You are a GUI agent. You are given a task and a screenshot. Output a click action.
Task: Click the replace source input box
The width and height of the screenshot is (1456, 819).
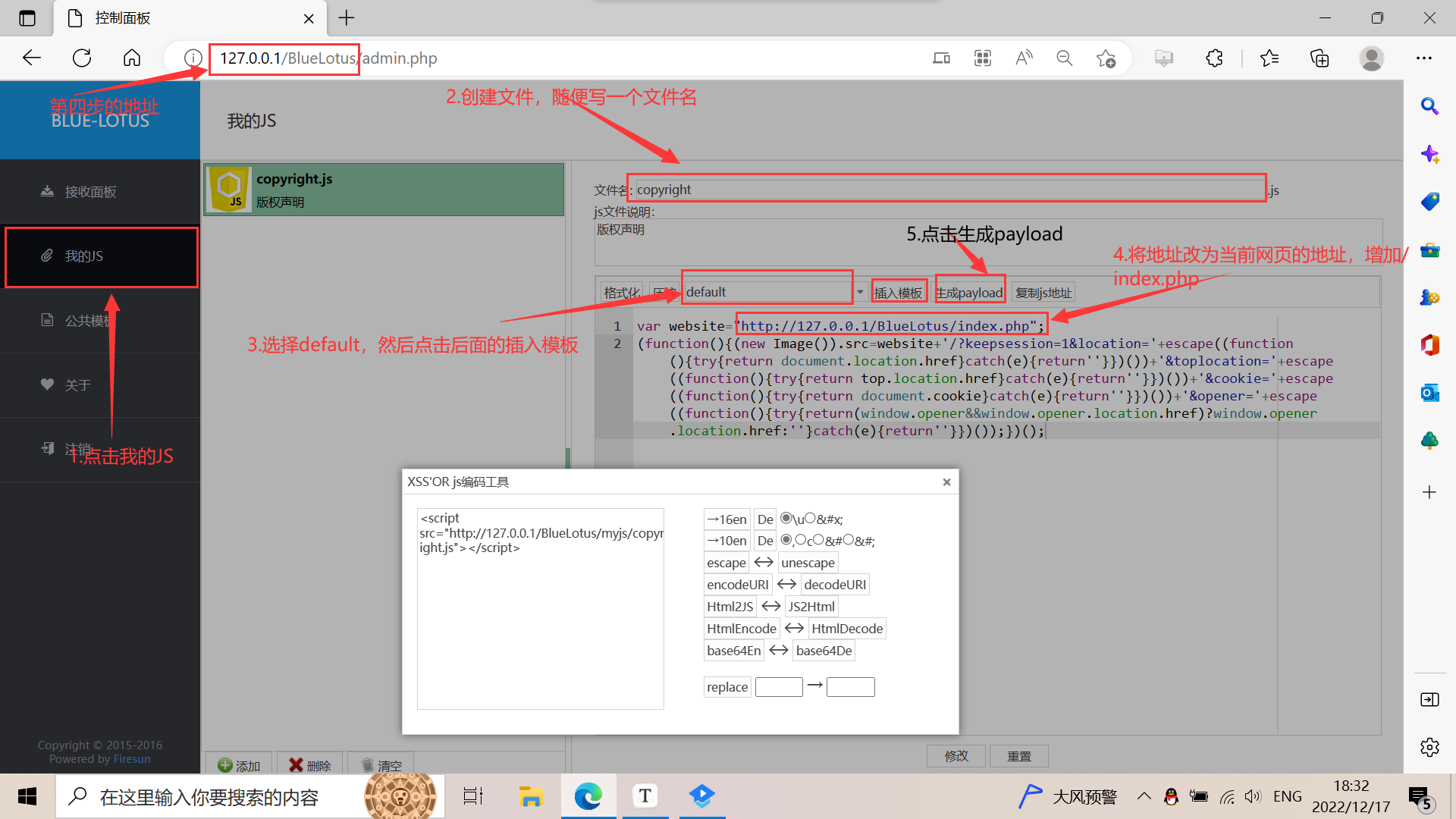pos(779,687)
